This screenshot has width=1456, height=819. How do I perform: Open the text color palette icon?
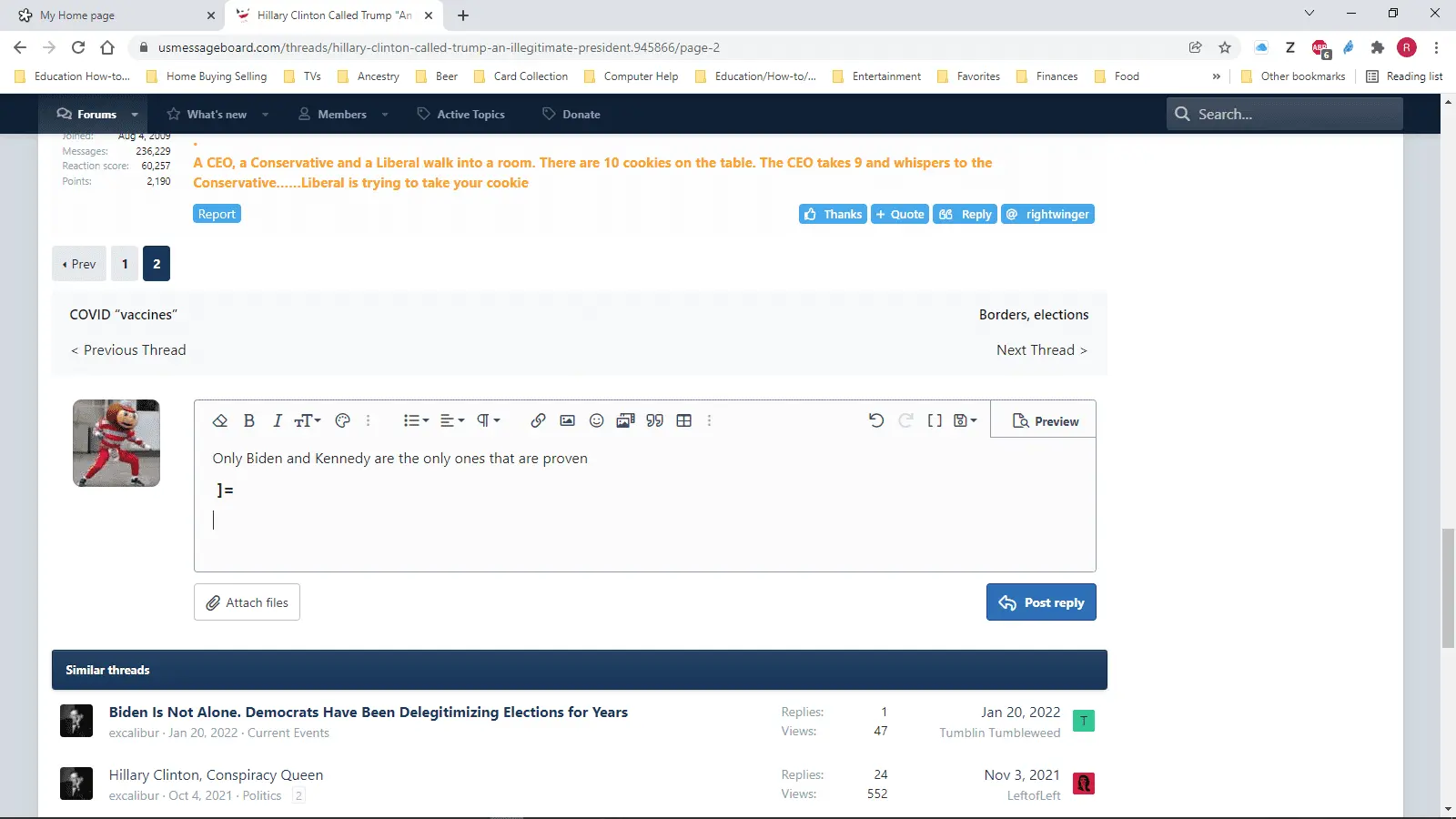[343, 420]
